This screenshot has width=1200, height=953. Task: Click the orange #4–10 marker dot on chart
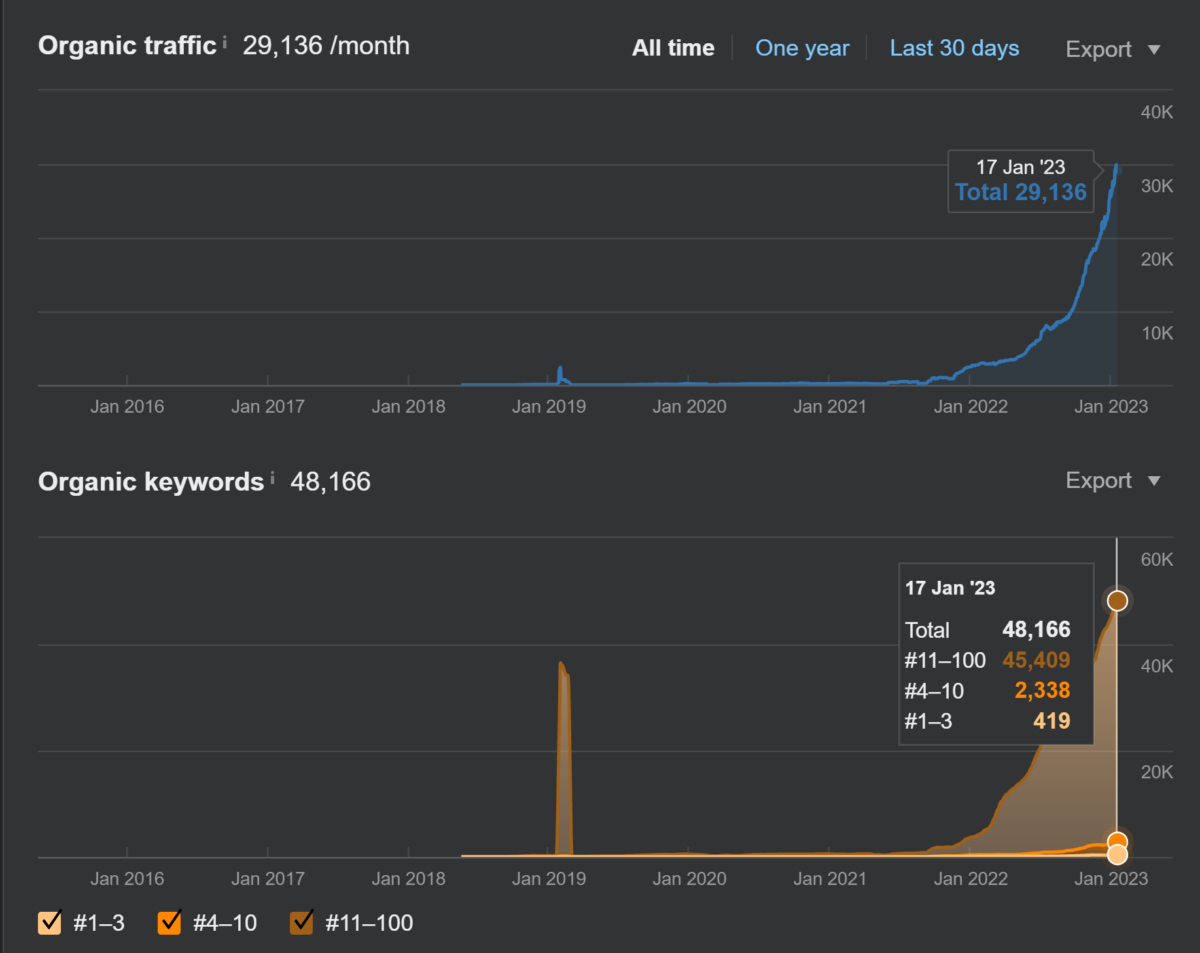(1117, 842)
